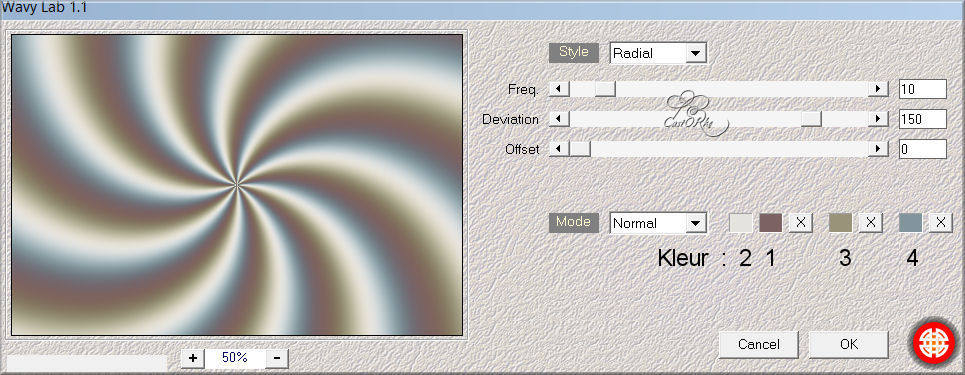Open the Style dropdown showing Radial
Image resolution: width=965 pixels, height=375 pixels.
coord(658,53)
